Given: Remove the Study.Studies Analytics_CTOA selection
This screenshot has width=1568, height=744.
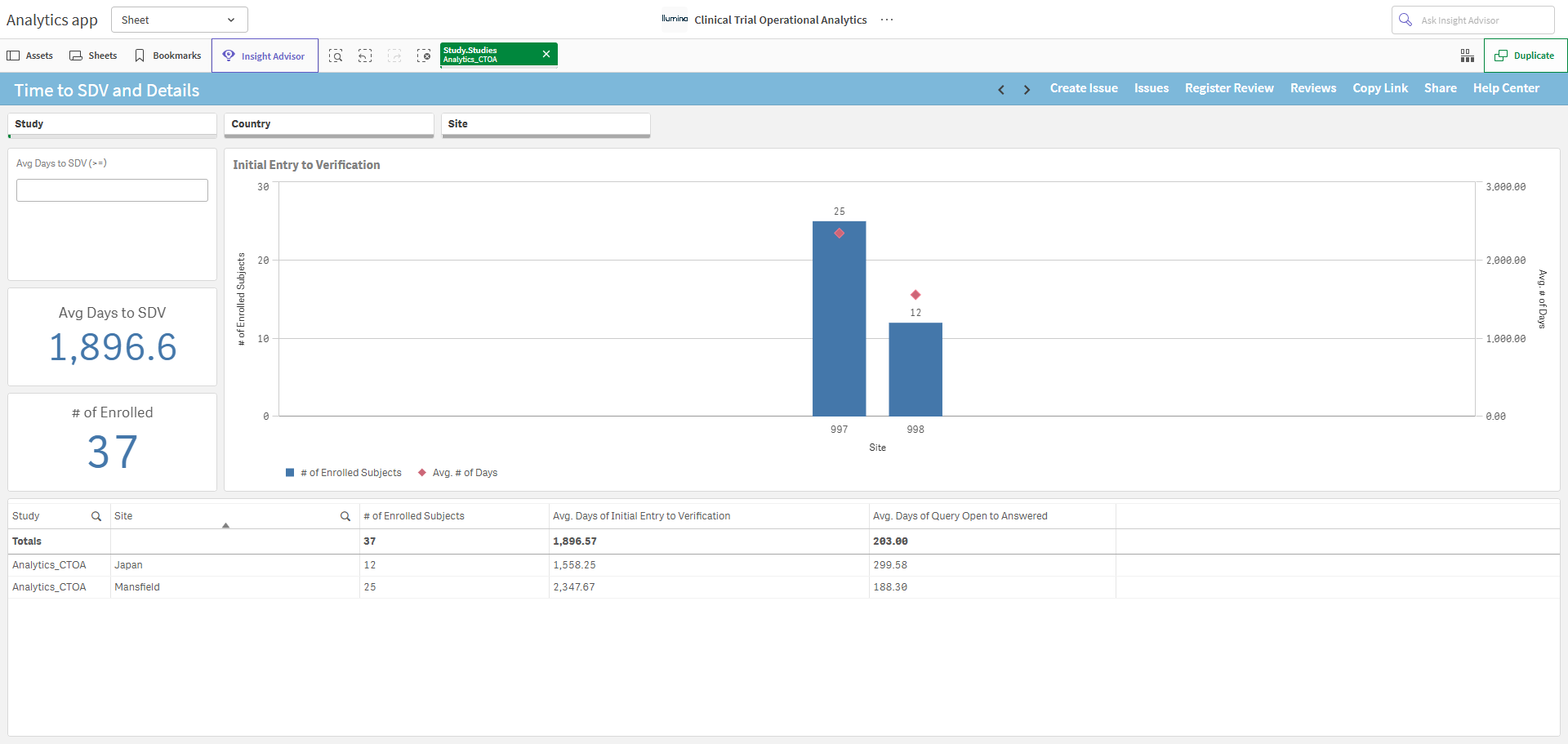Looking at the screenshot, I should click(x=546, y=54).
